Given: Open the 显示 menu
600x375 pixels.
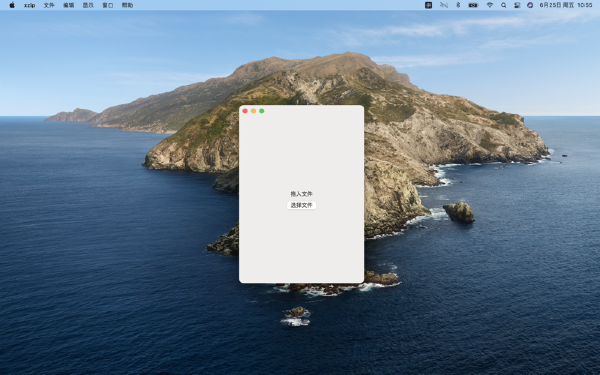Looking at the screenshot, I should pyautogui.click(x=88, y=5).
